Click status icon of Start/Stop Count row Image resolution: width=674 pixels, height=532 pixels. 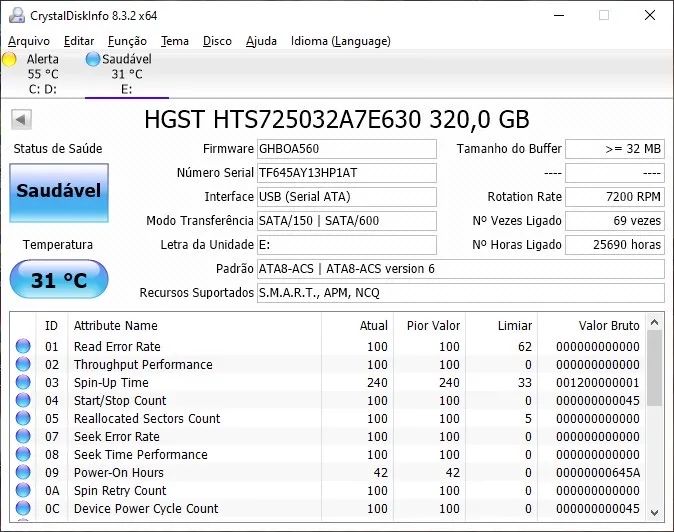(23, 401)
